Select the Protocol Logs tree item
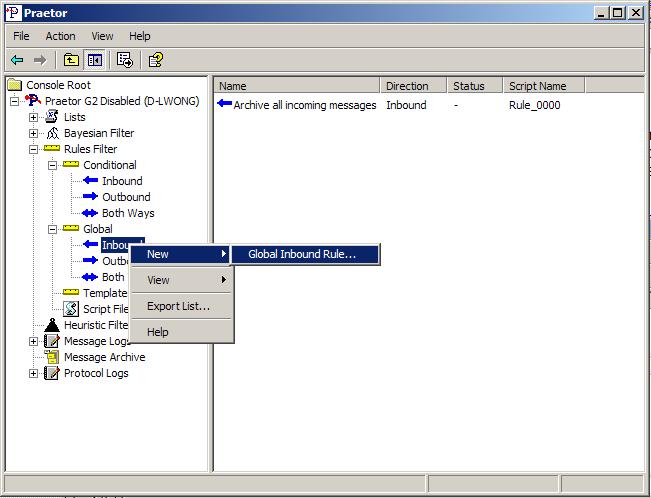The width and height of the screenshot is (651, 498). (96, 373)
